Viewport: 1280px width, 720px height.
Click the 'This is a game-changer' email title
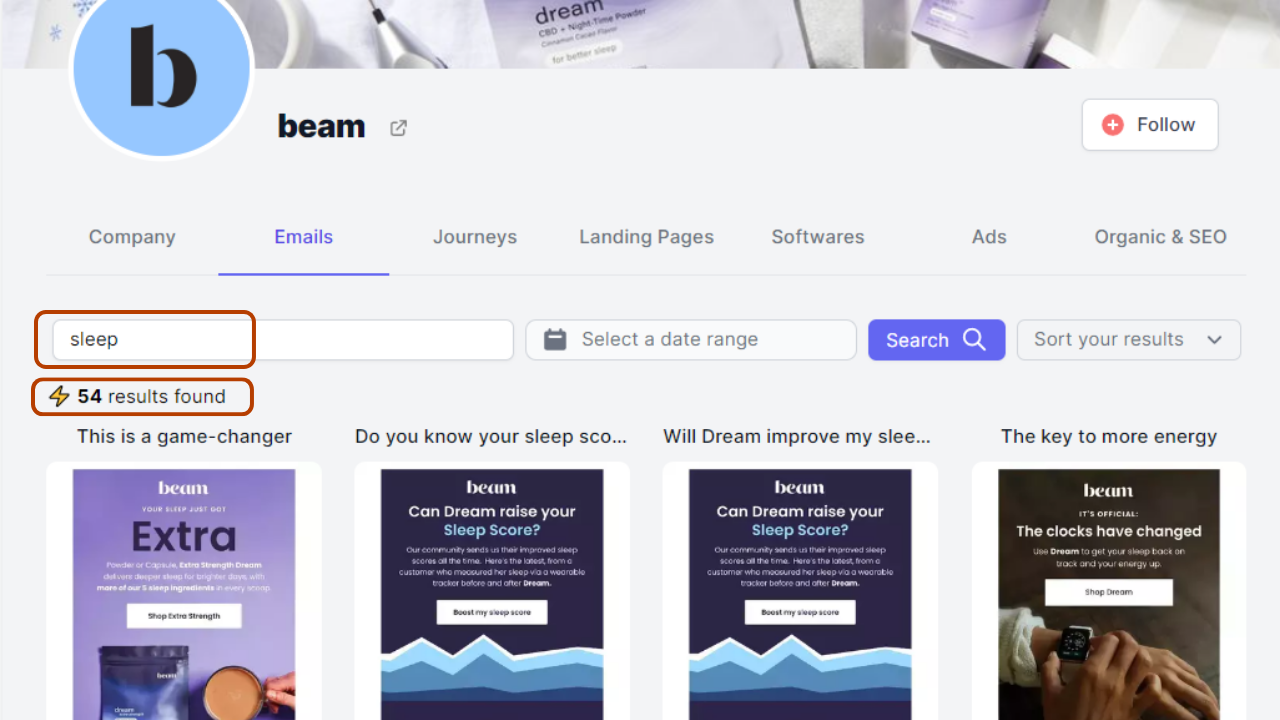point(184,437)
